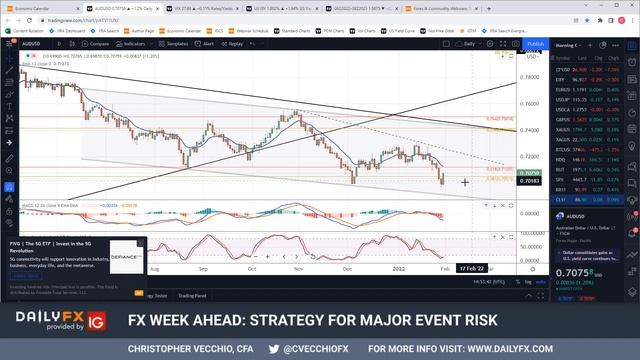The width and height of the screenshot is (640, 360).
Task: Expand the favorite indicators dropdown arrow
Action: pos(151,44)
